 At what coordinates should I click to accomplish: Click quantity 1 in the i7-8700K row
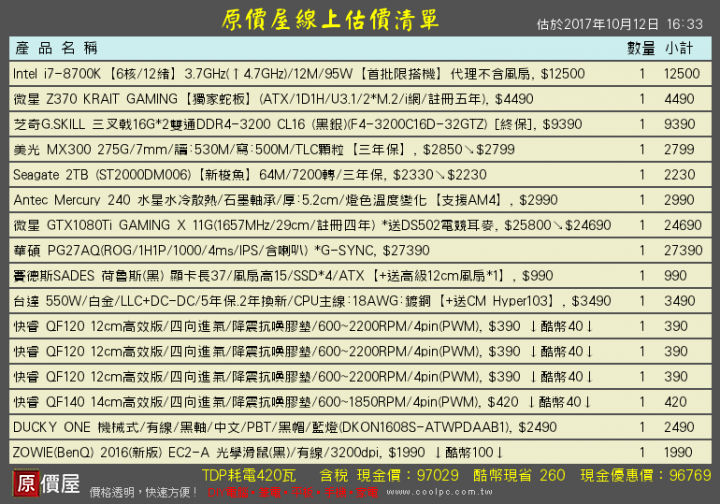point(642,73)
